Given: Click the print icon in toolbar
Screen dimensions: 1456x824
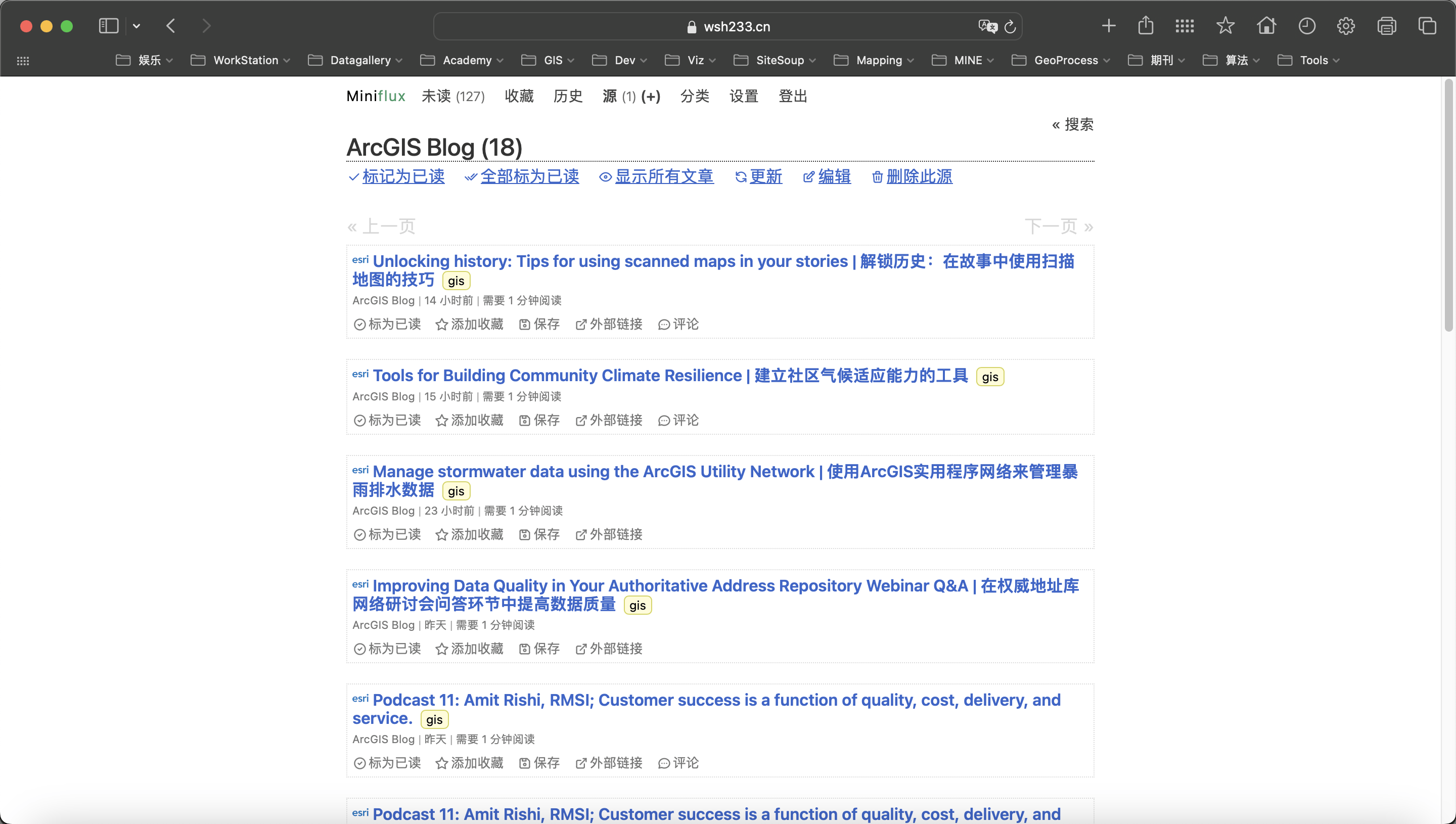Looking at the screenshot, I should [x=1386, y=25].
